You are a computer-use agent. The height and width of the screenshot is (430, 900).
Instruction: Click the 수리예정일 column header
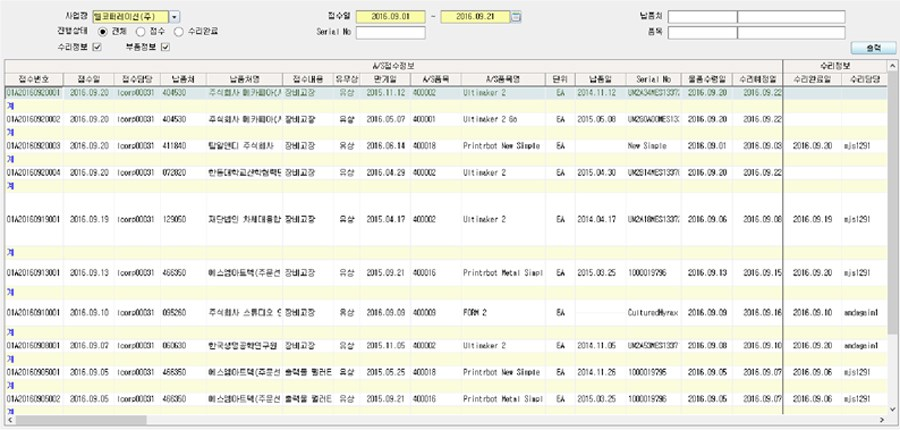tap(758, 79)
